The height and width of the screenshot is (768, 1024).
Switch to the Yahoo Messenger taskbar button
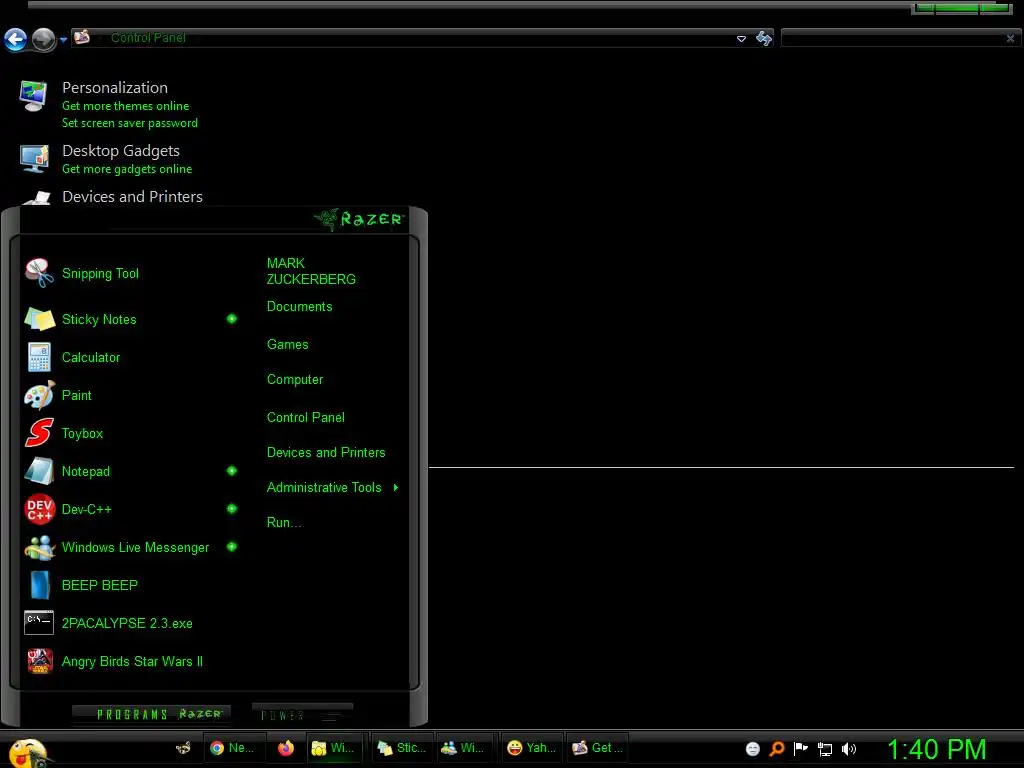pyautogui.click(x=531, y=748)
